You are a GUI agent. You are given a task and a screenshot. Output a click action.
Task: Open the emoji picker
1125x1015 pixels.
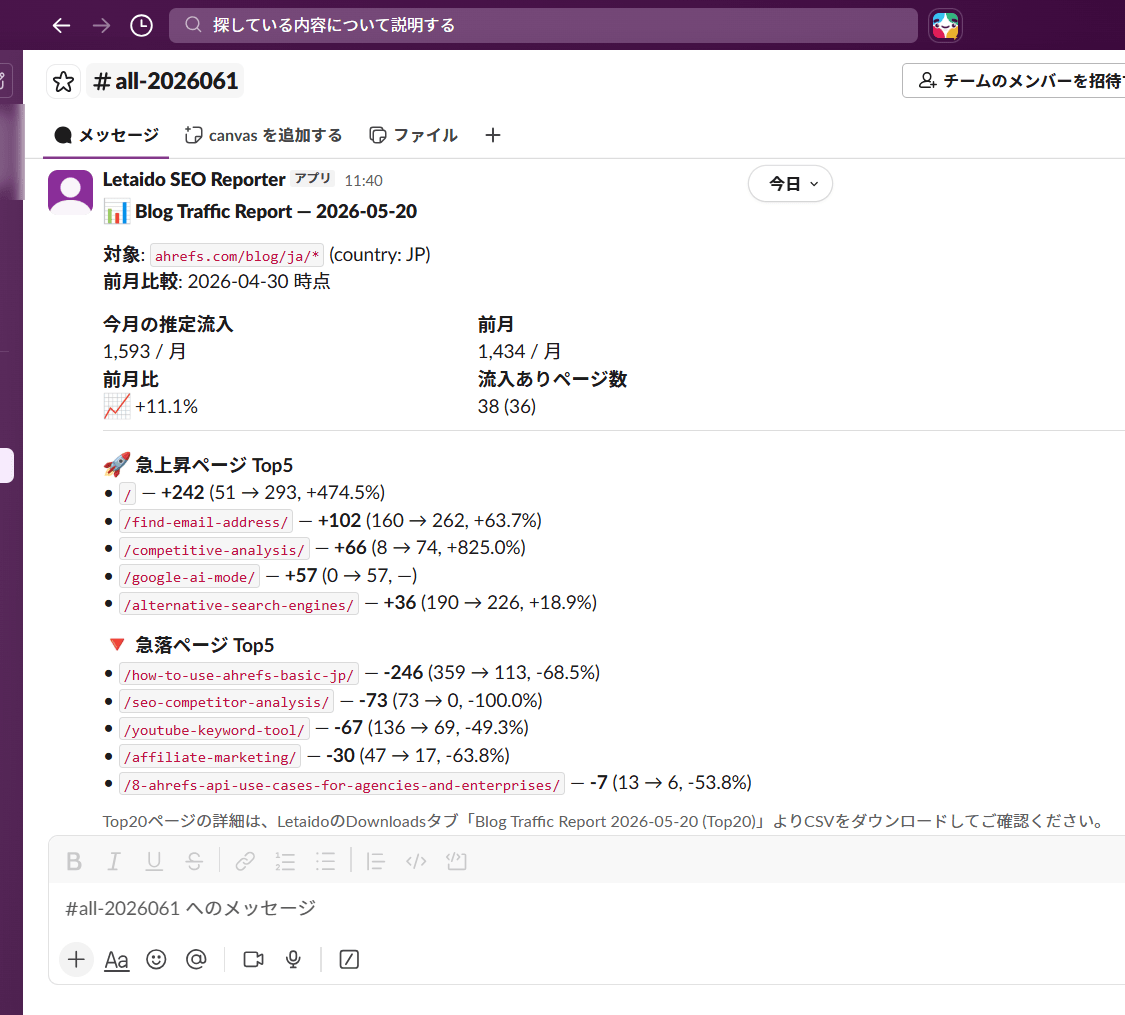pos(156,959)
